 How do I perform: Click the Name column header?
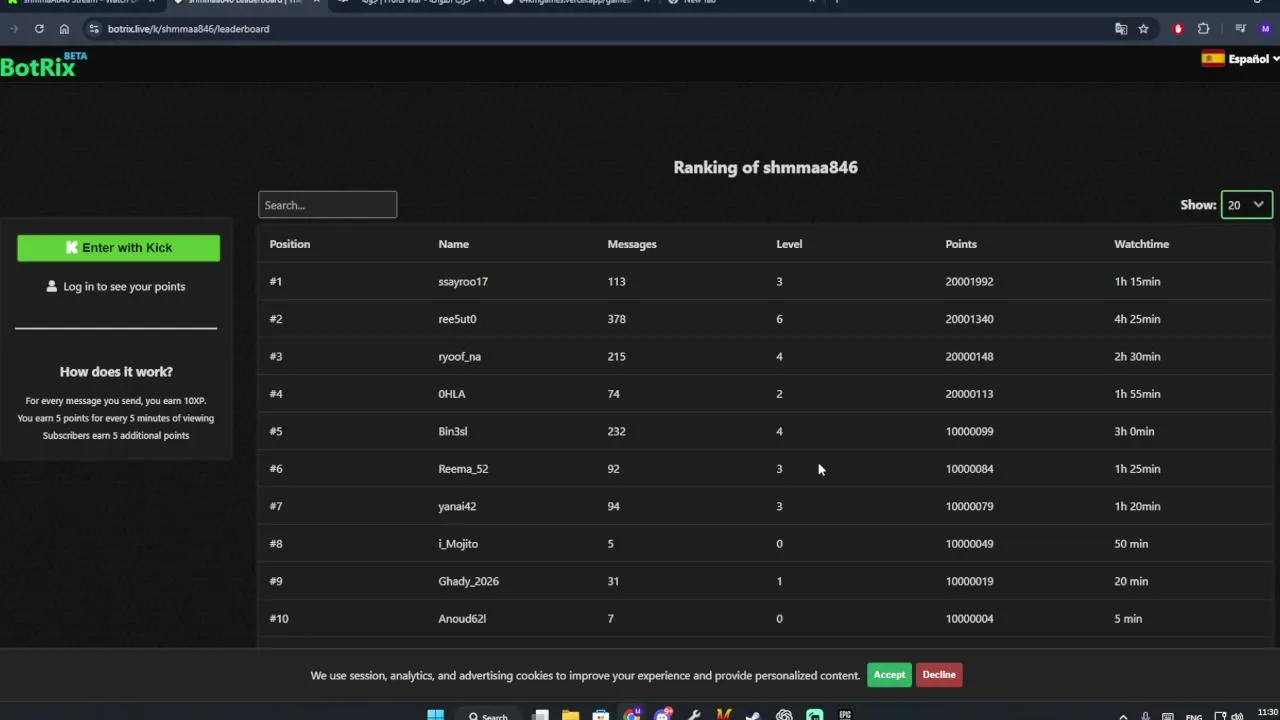tap(453, 244)
